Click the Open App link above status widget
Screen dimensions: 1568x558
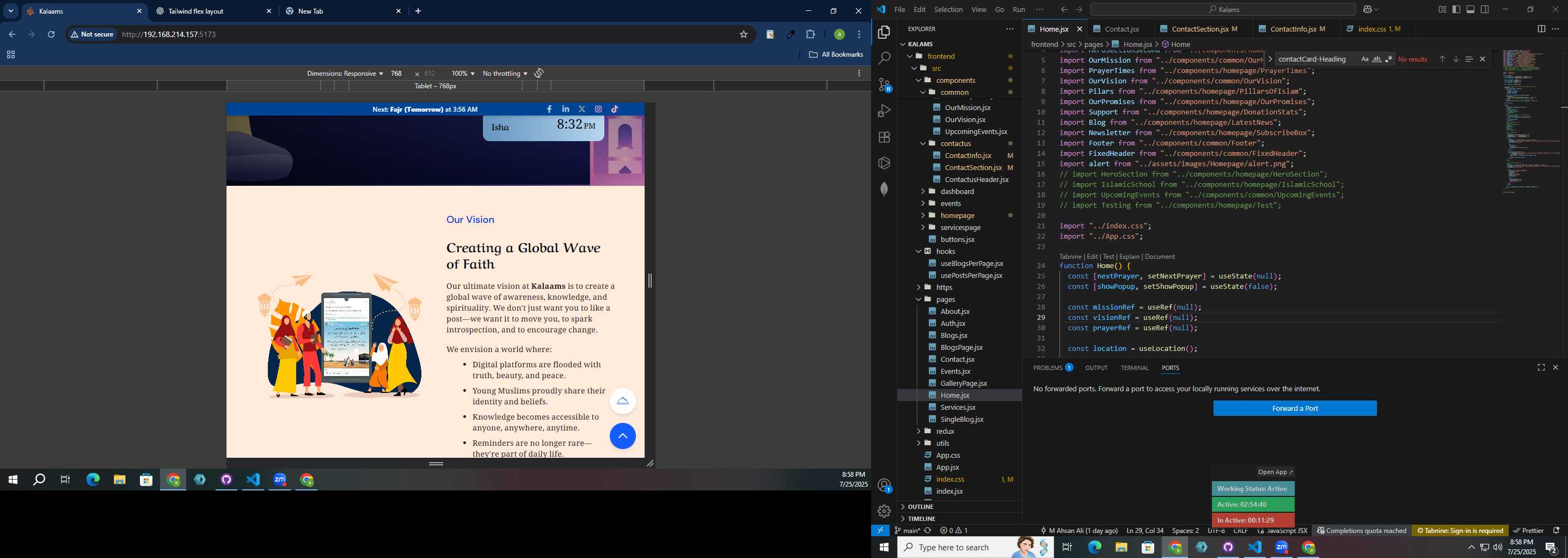[1275, 472]
